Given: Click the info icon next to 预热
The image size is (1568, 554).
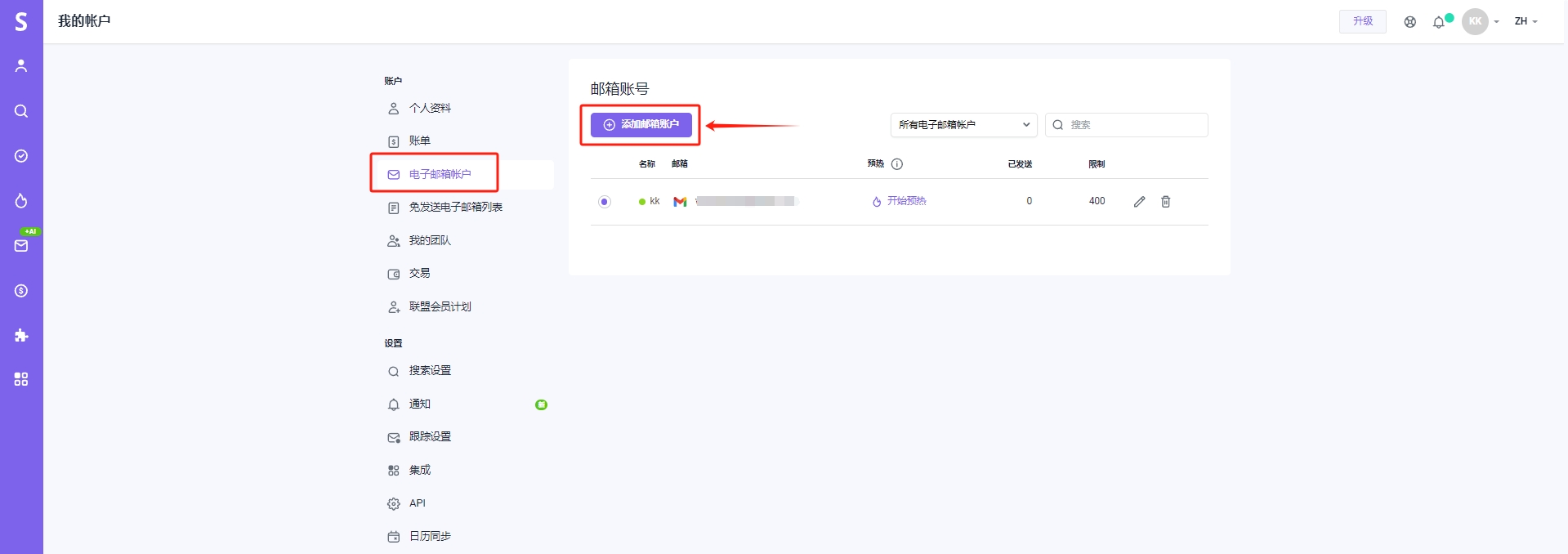Looking at the screenshot, I should click(897, 164).
